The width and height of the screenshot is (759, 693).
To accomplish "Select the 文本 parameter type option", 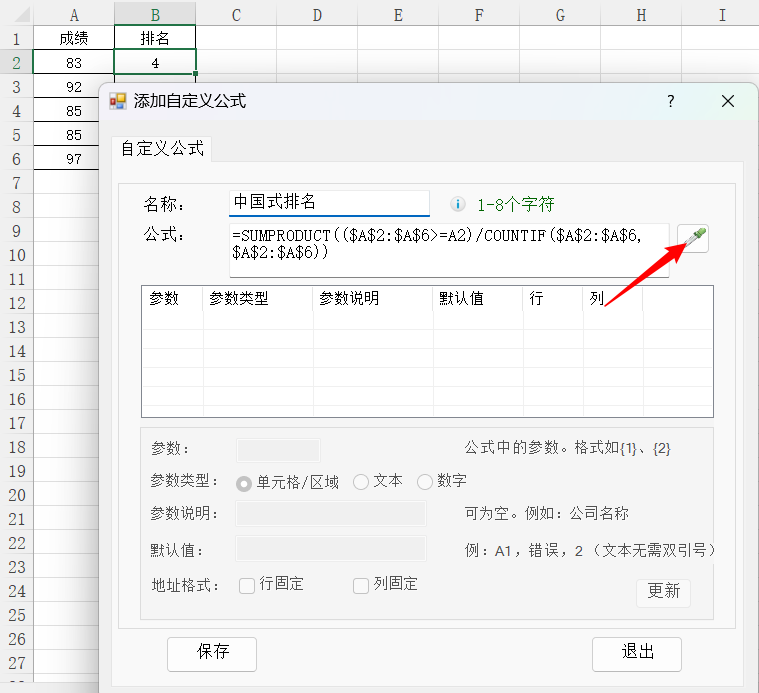I will coord(362,482).
